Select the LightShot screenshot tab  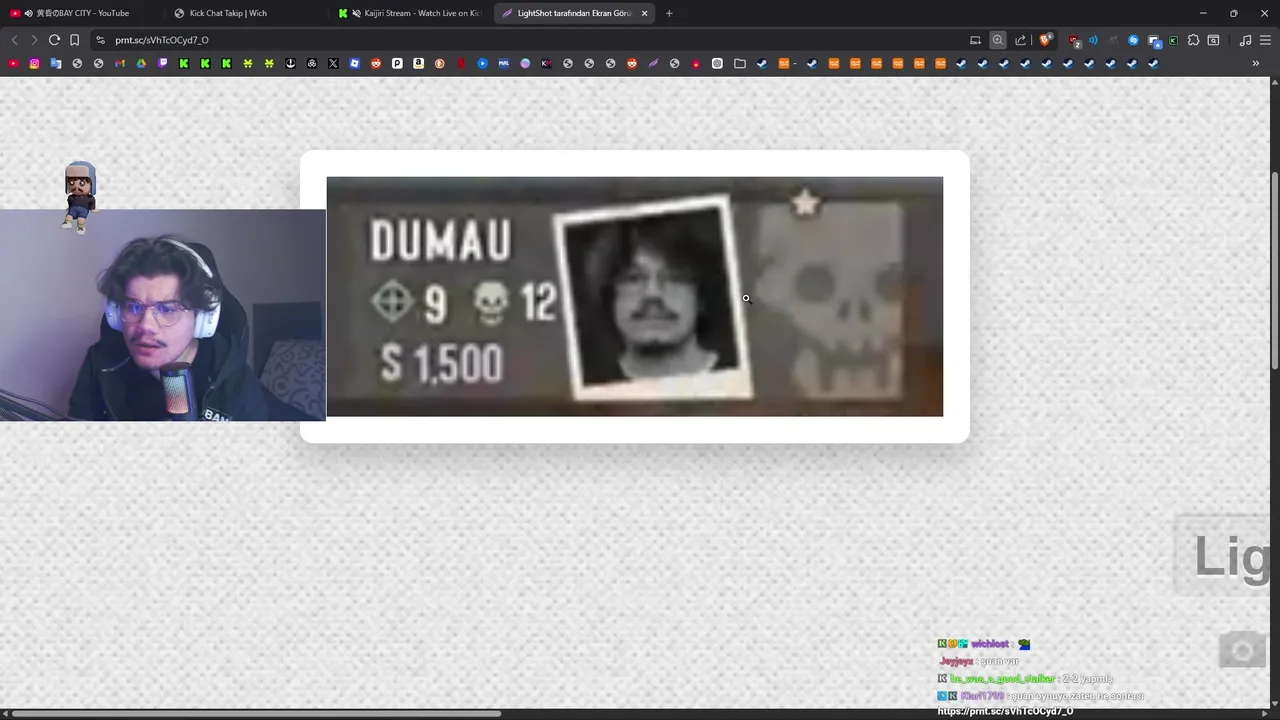click(575, 13)
